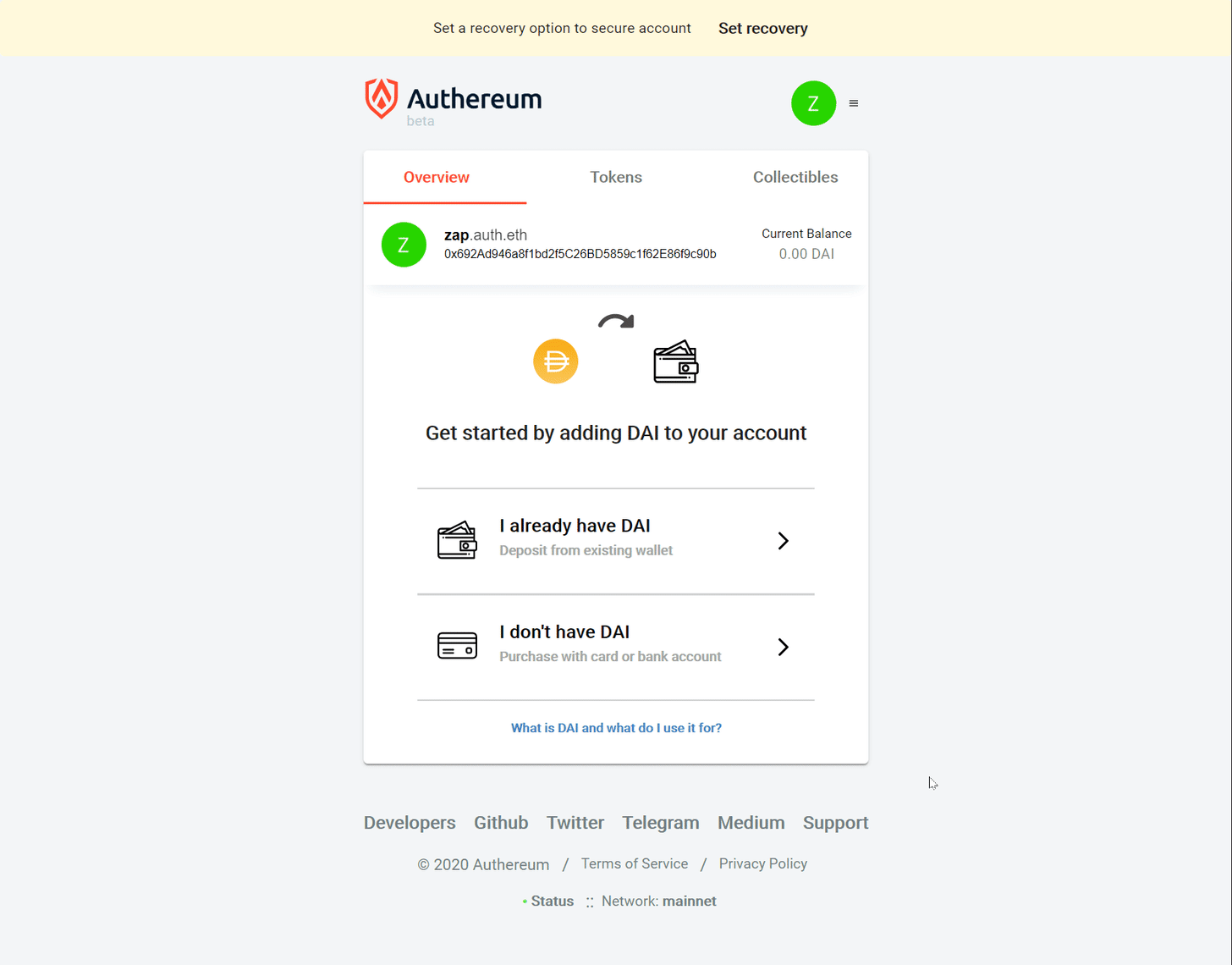
Task: Click the curved arrow icon above DAI coin
Action: coord(616,321)
